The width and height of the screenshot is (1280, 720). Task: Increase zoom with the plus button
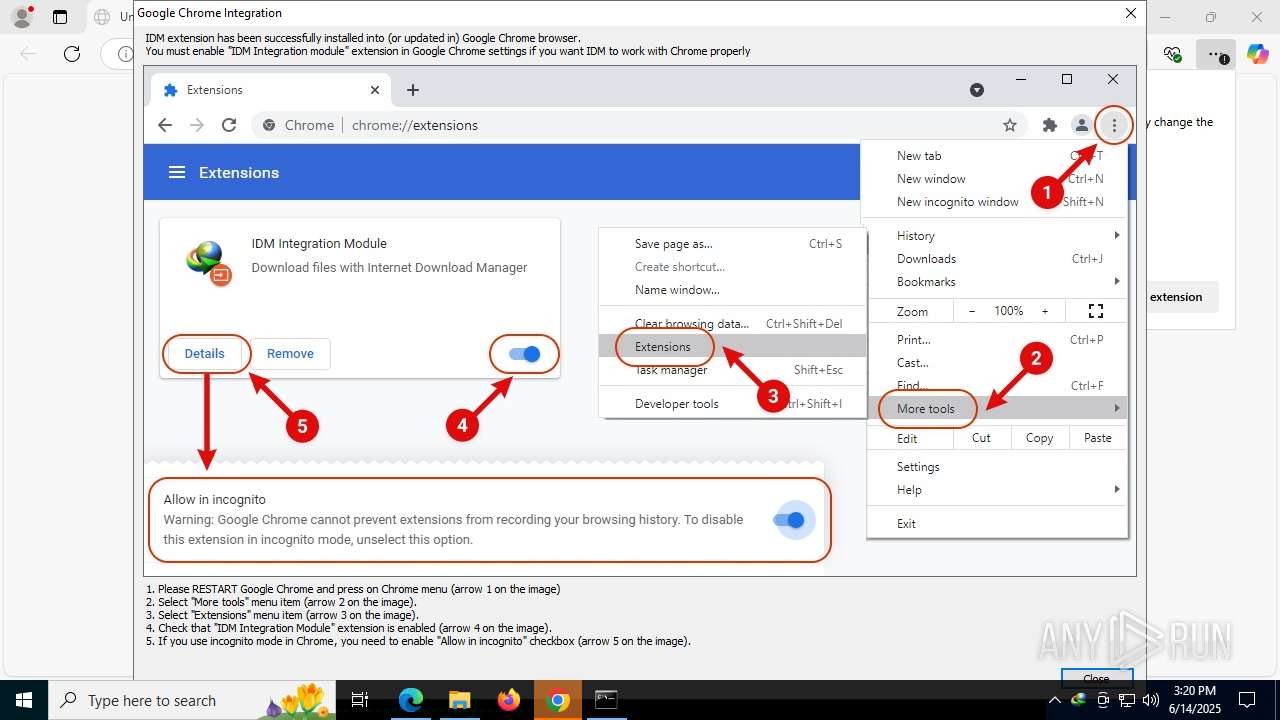click(1046, 311)
